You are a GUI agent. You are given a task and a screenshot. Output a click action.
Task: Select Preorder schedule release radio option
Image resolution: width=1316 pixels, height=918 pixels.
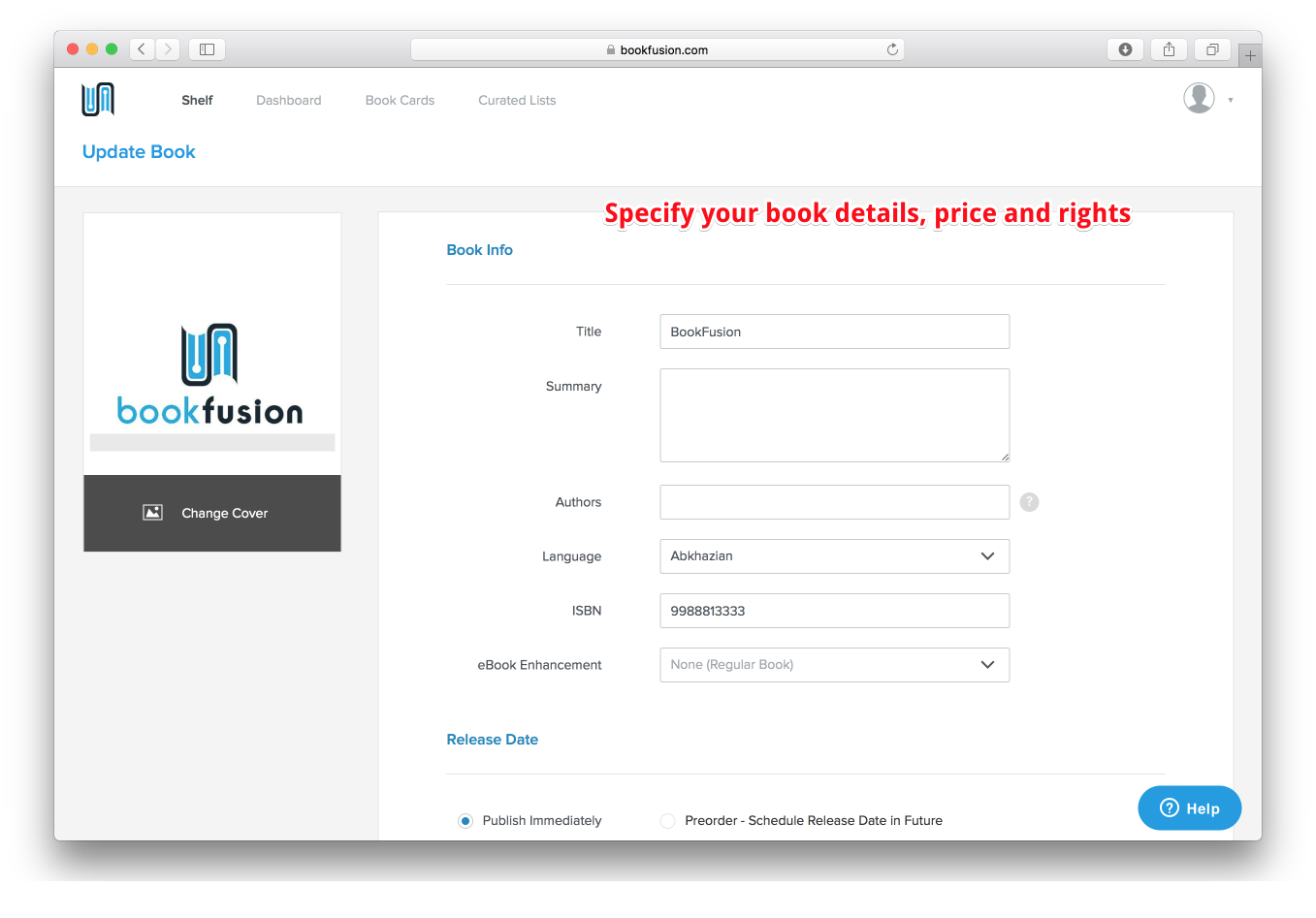(x=667, y=821)
